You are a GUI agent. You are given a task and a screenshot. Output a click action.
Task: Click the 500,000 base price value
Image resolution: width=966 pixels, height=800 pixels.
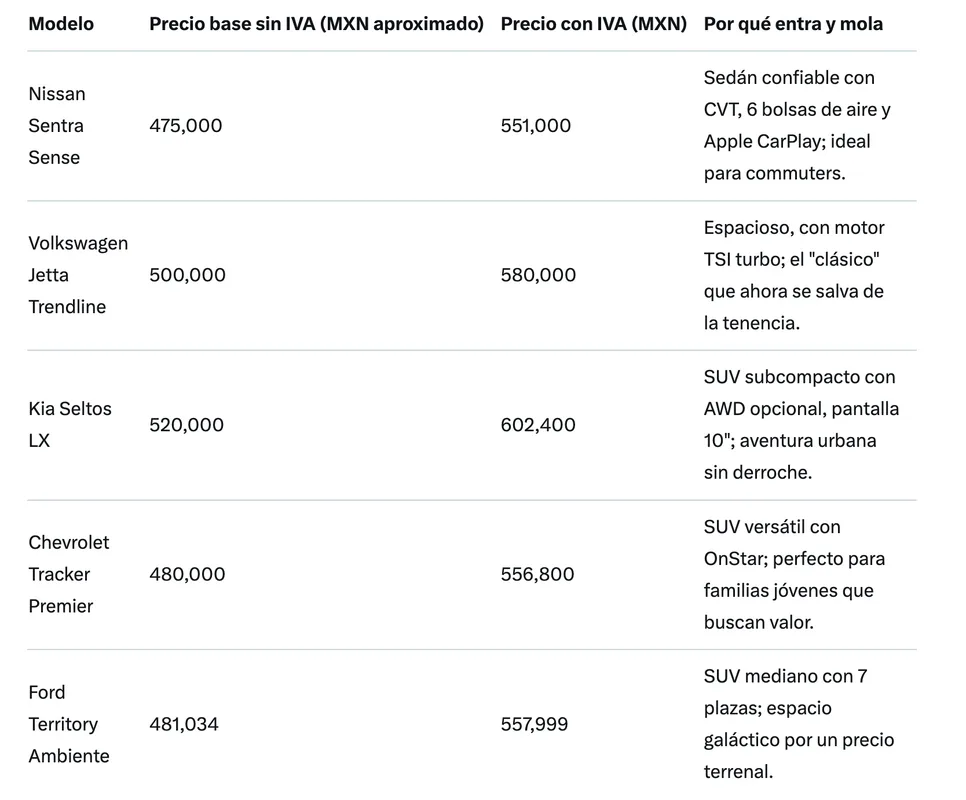click(x=187, y=275)
